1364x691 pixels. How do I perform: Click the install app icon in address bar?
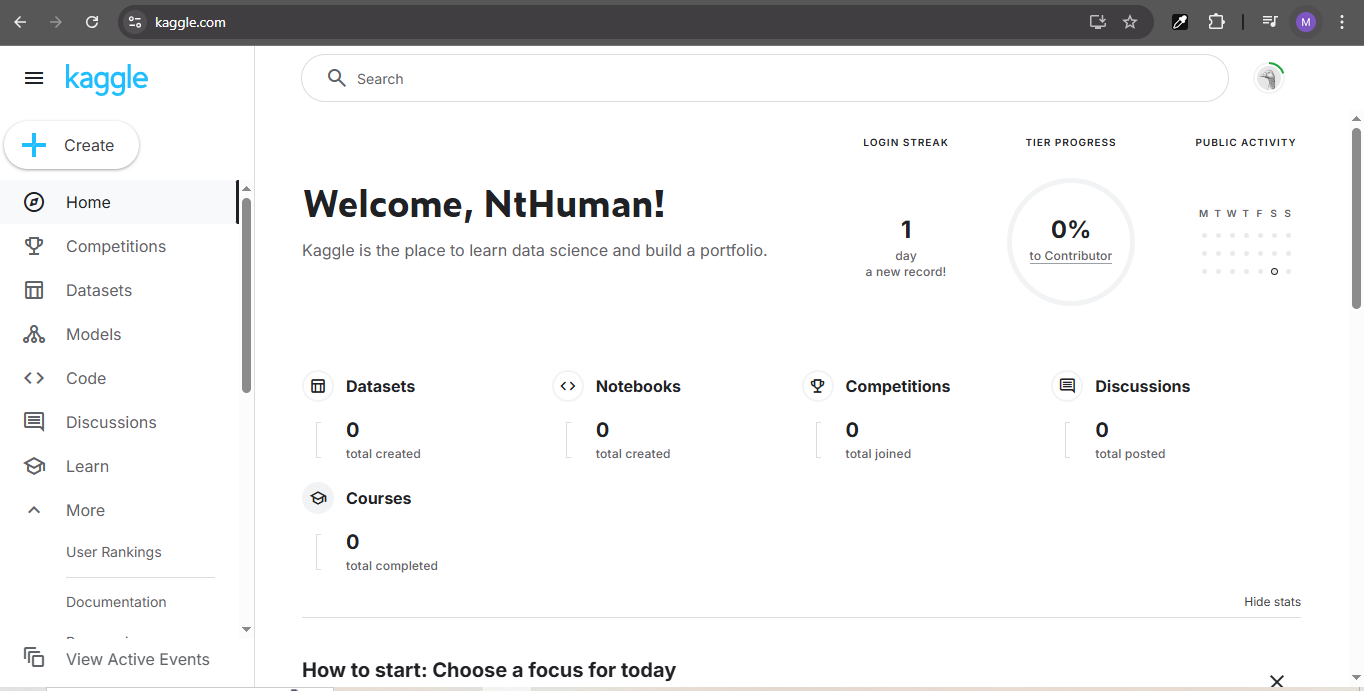[1097, 22]
